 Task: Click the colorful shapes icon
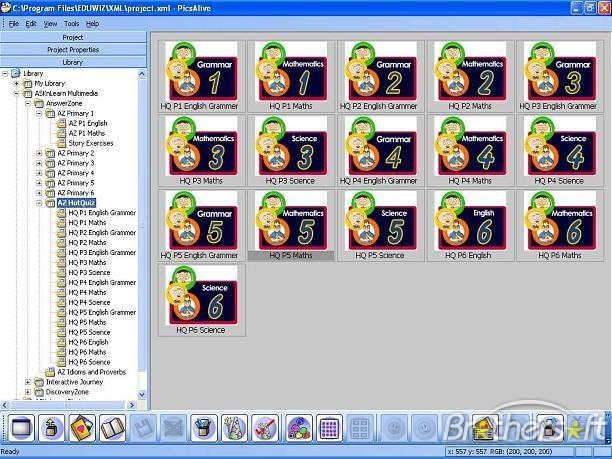(x=299, y=428)
